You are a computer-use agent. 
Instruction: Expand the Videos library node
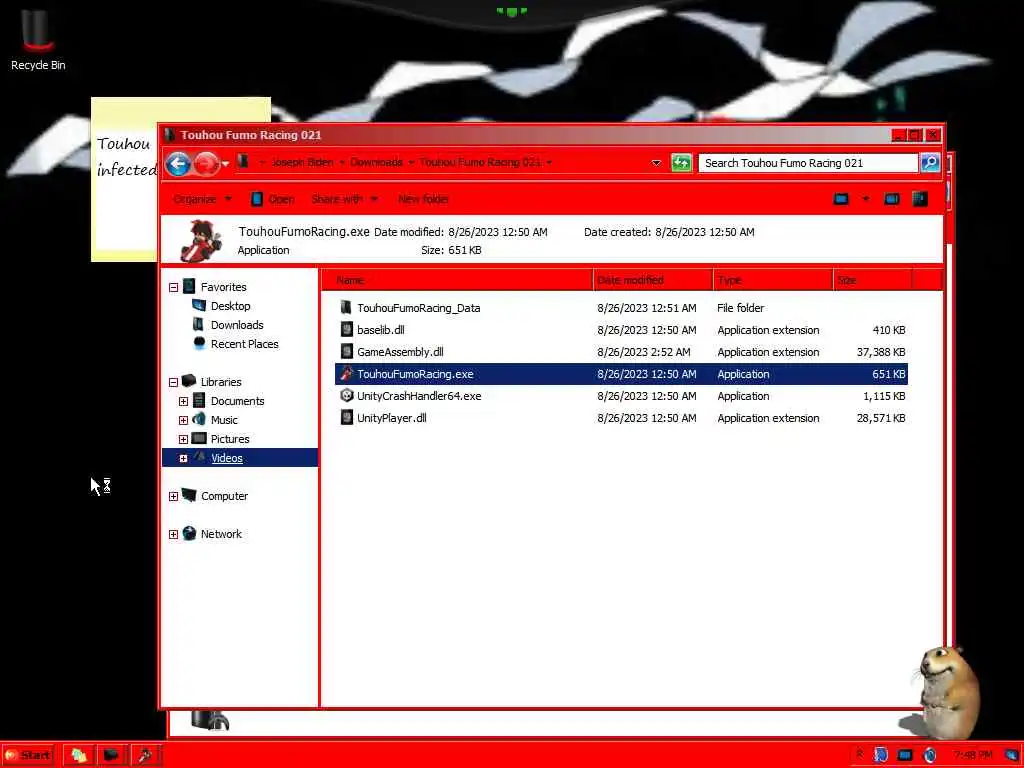point(184,458)
